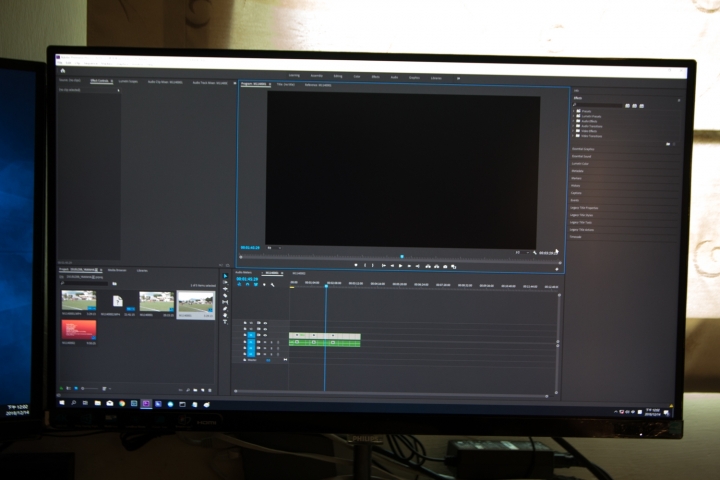
Task: Open the Essential Sound panel
Action: pos(581,156)
